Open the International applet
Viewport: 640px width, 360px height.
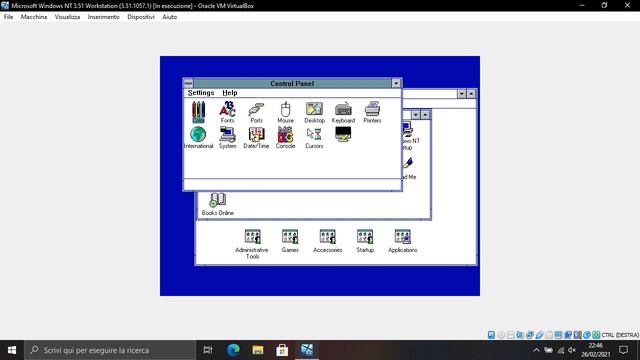(198, 138)
